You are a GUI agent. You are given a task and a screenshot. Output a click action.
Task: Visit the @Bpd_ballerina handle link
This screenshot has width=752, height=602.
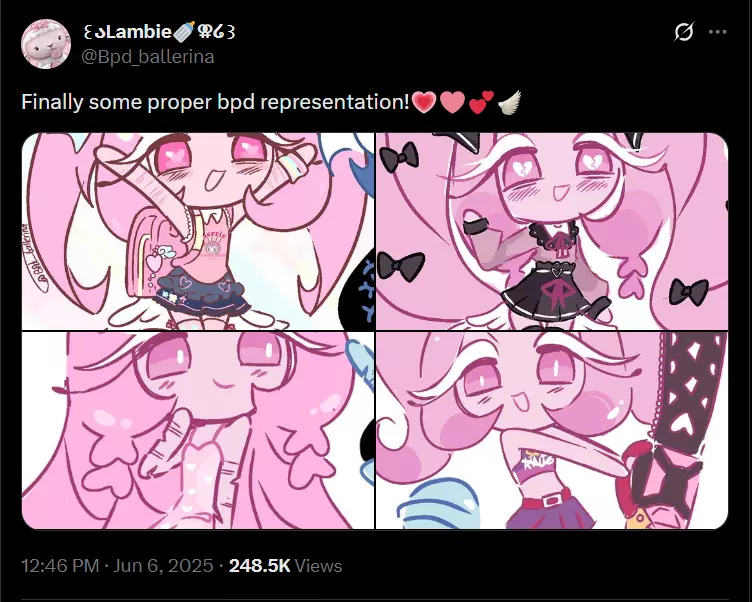[x=148, y=57]
